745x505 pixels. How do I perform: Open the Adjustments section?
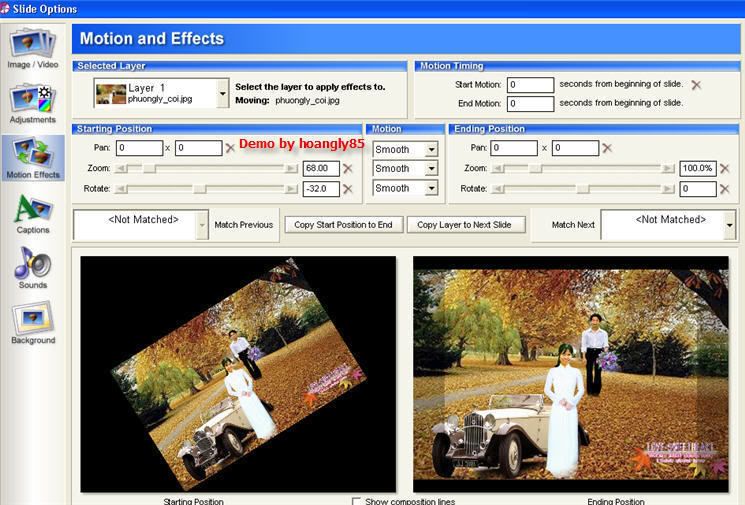point(33,104)
